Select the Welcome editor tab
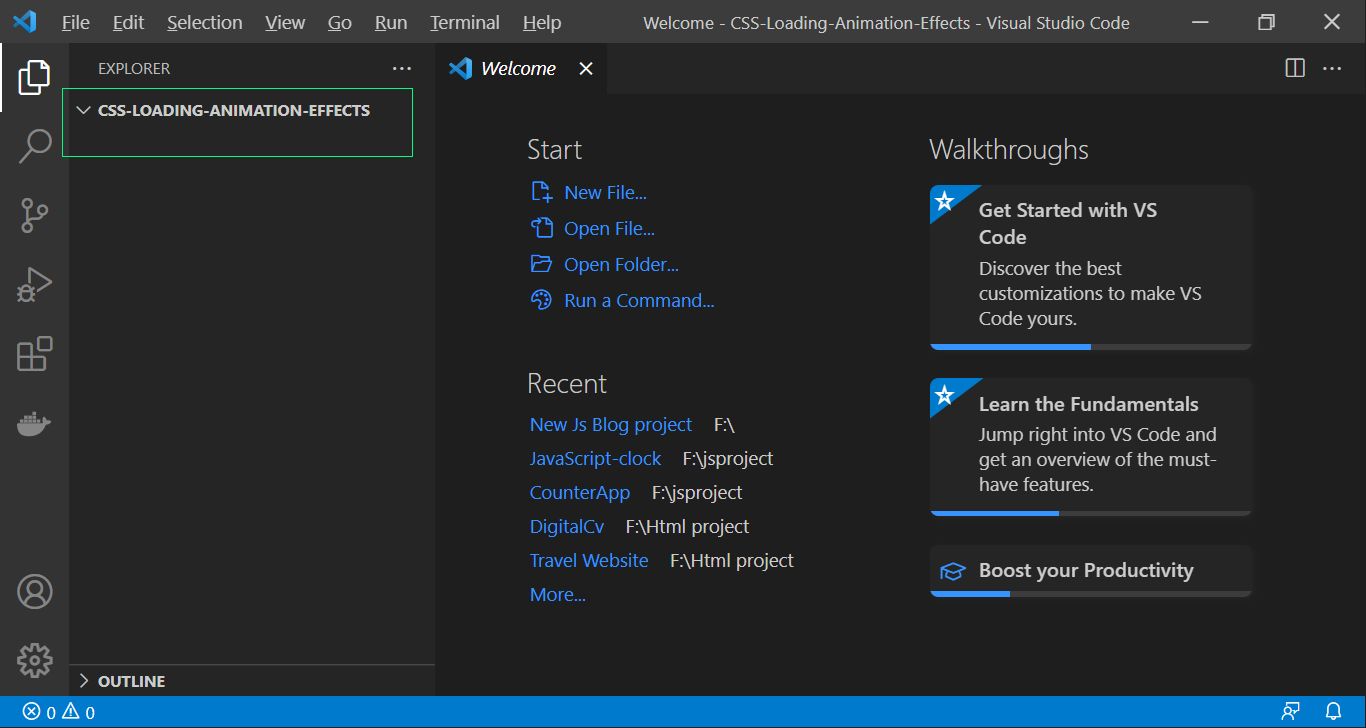Image resolution: width=1366 pixels, height=728 pixels. coord(521,68)
